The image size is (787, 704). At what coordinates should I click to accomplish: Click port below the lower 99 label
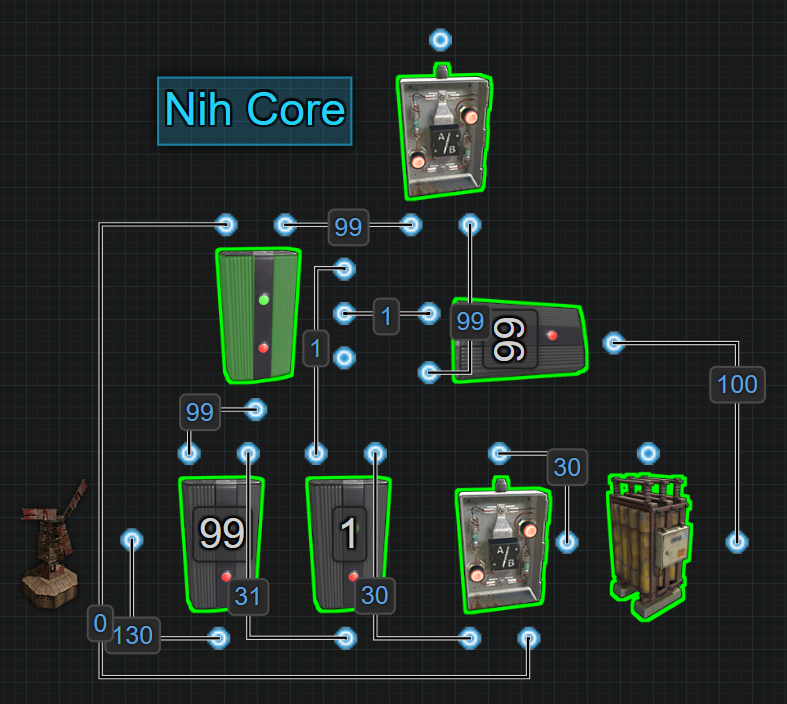click(x=189, y=454)
